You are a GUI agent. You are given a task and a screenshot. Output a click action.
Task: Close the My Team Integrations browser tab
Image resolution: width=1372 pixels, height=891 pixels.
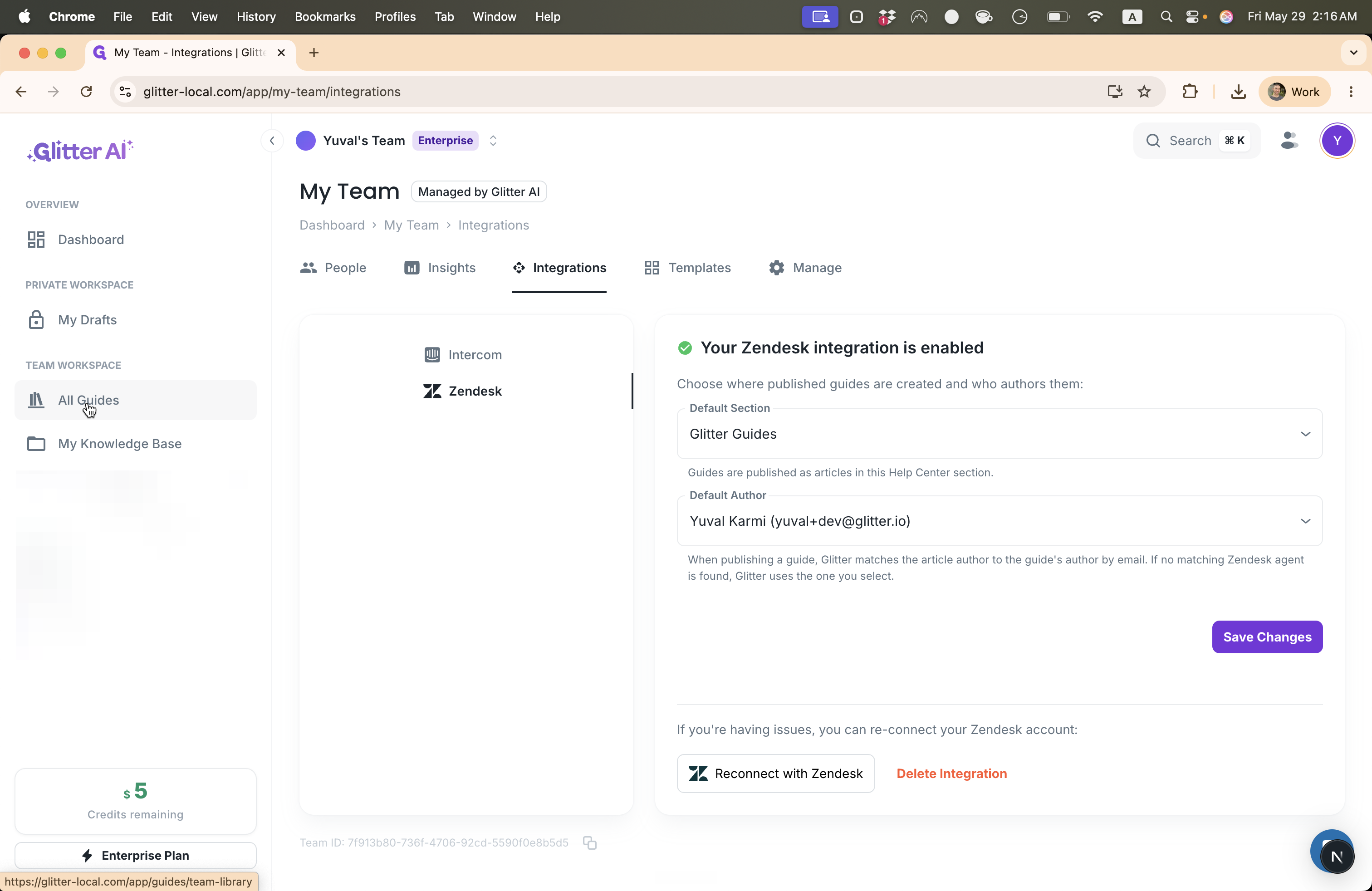click(281, 53)
